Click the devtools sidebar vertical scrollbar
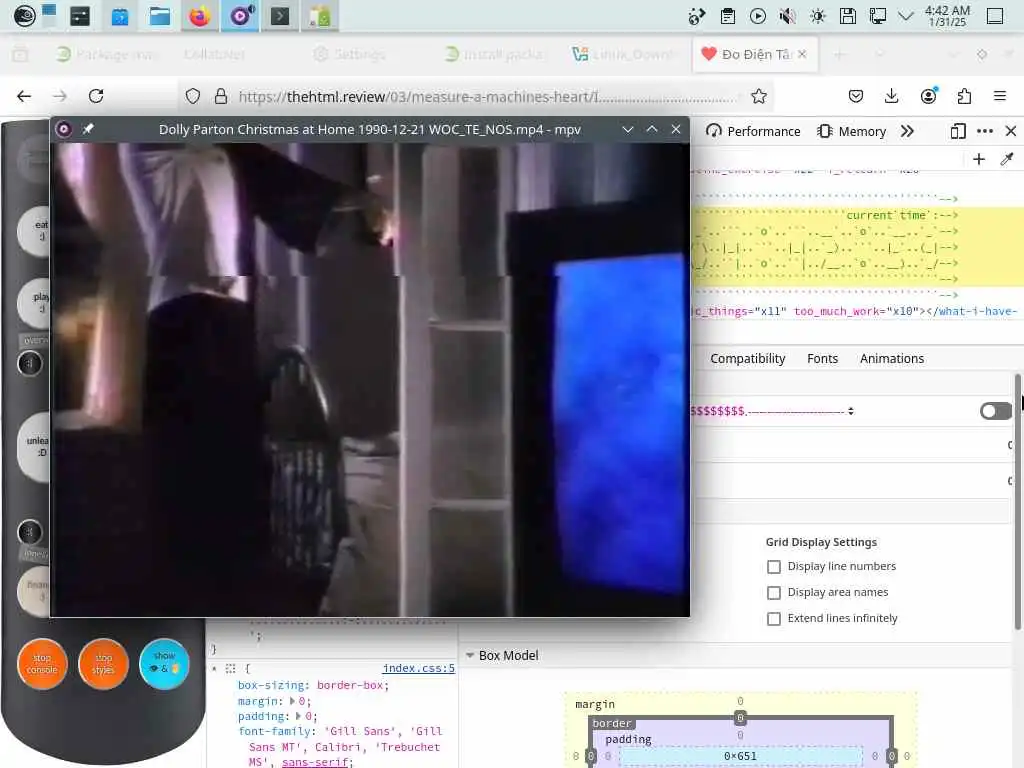 point(1017,502)
